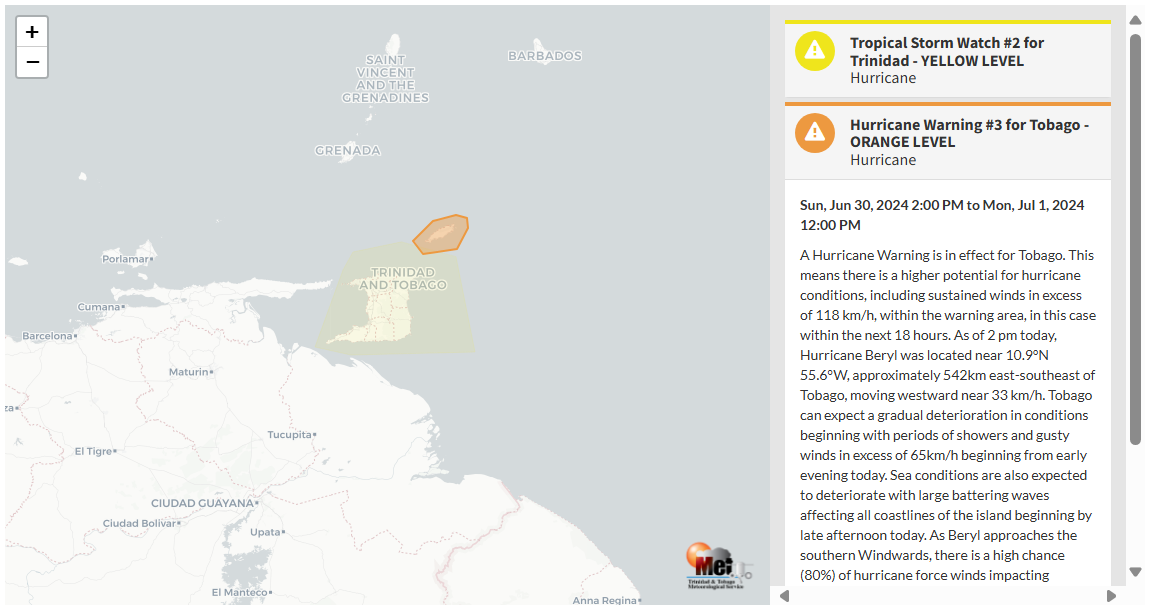Collapse Hurricane Warning #3 for Tobago alert
This screenshot has height=613, width=1153.
point(947,141)
